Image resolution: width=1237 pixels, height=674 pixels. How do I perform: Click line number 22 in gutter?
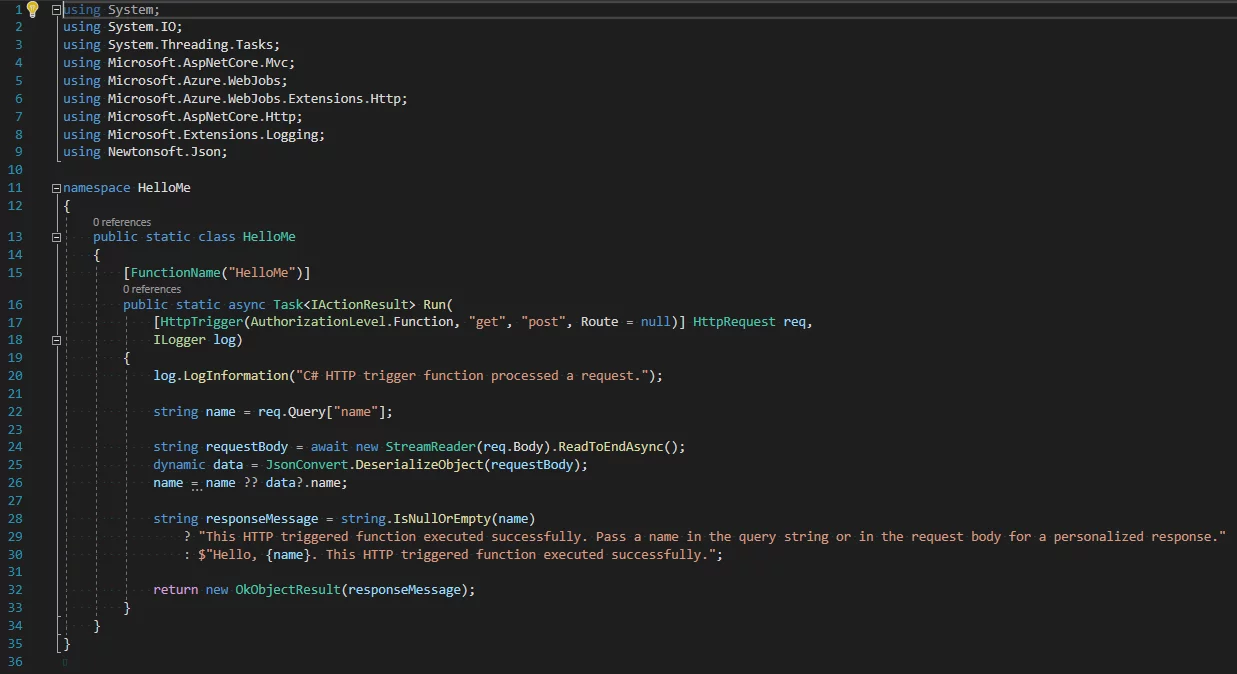point(14,412)
